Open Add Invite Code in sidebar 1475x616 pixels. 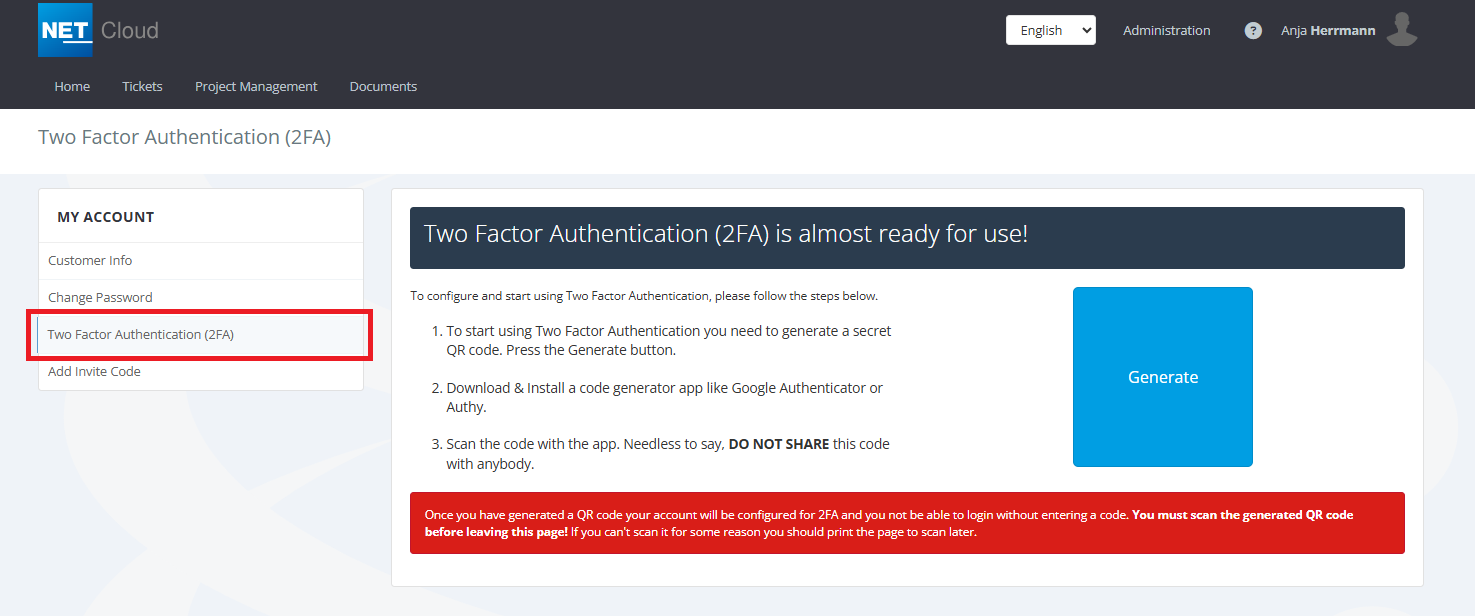(94, 372)
